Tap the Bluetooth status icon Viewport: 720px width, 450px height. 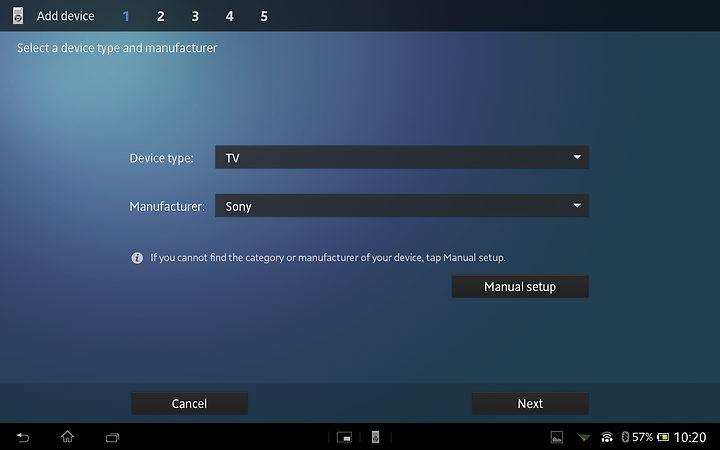pyautogui.click(x=625, y=437)
